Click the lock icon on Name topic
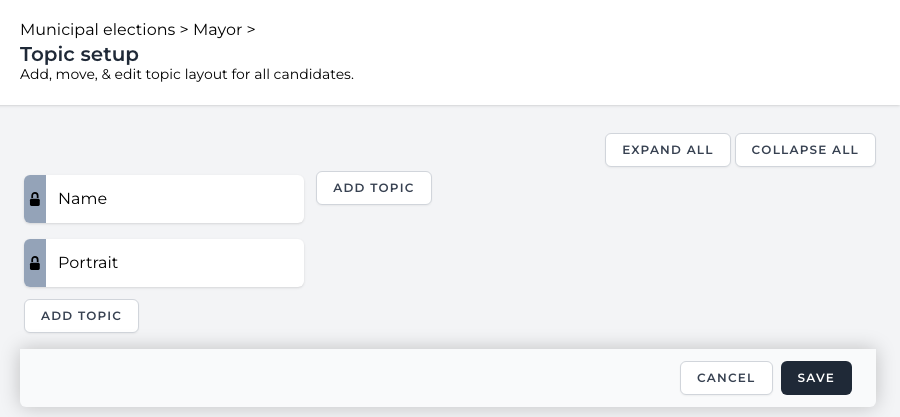900x417 pixels. 35,199
